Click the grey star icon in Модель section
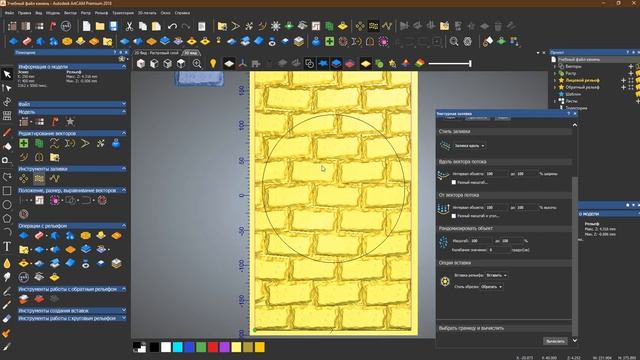 [x=70, y=121]
